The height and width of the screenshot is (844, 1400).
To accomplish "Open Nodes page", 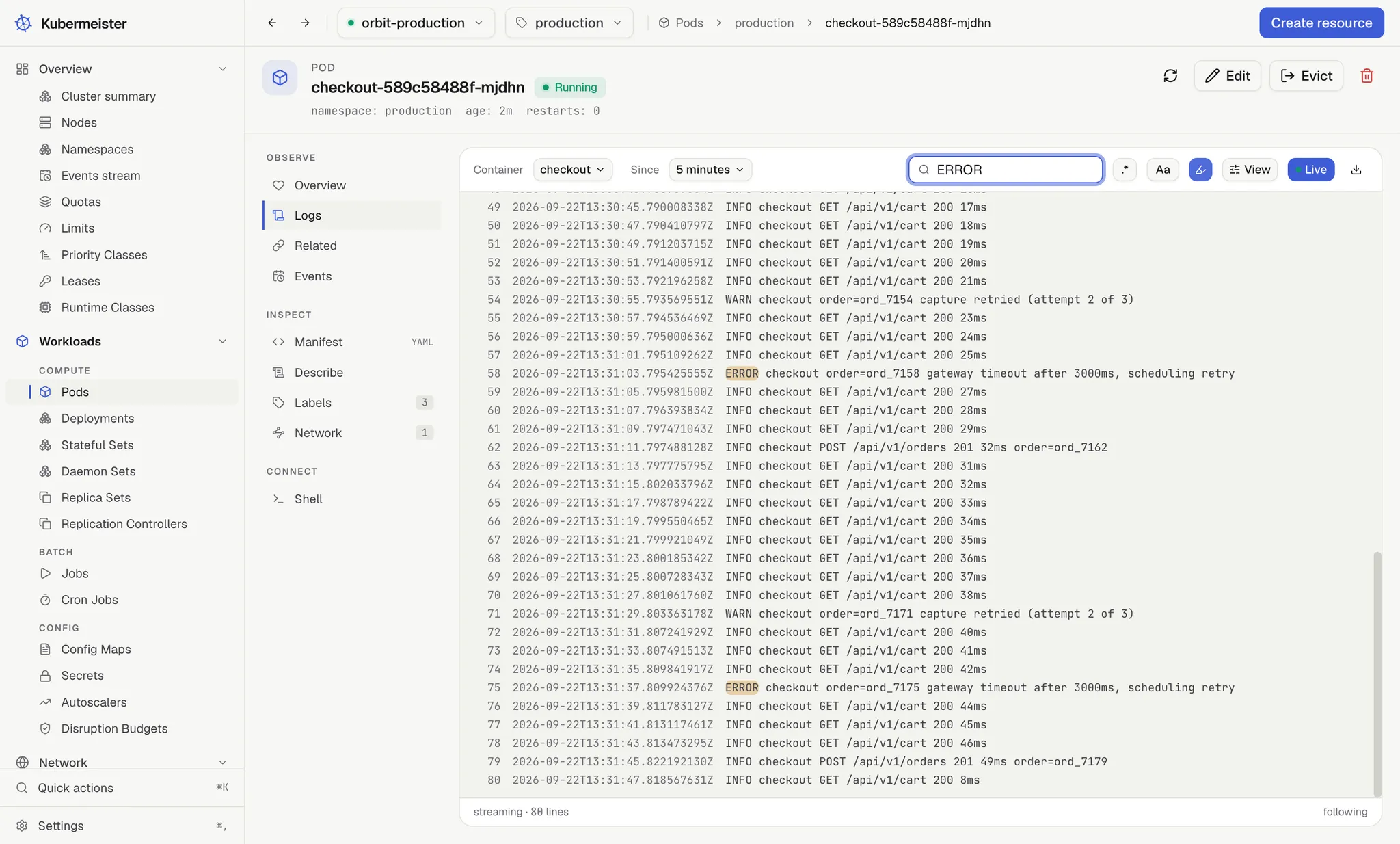I will coord(79,122).
